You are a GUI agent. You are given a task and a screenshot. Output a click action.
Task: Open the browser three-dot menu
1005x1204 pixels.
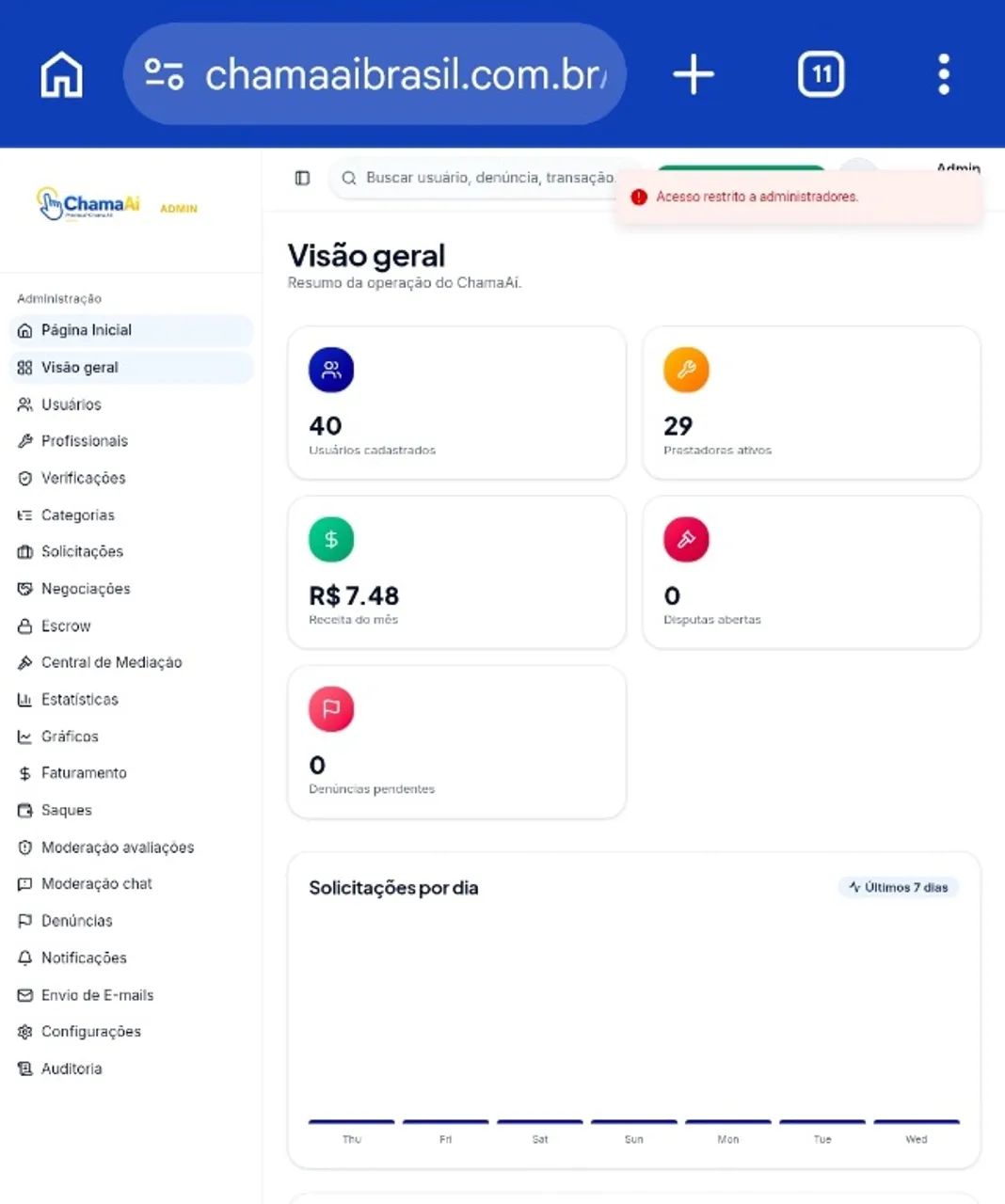coord(944,74)
